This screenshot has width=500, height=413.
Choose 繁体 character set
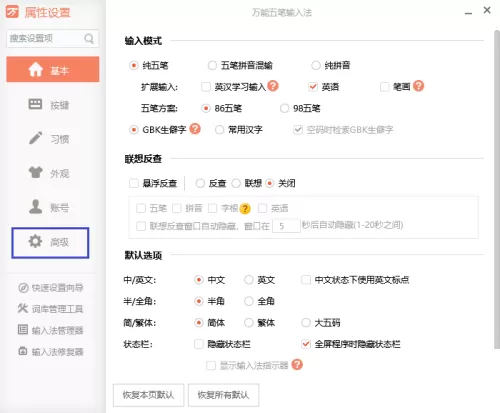point(249,323)
